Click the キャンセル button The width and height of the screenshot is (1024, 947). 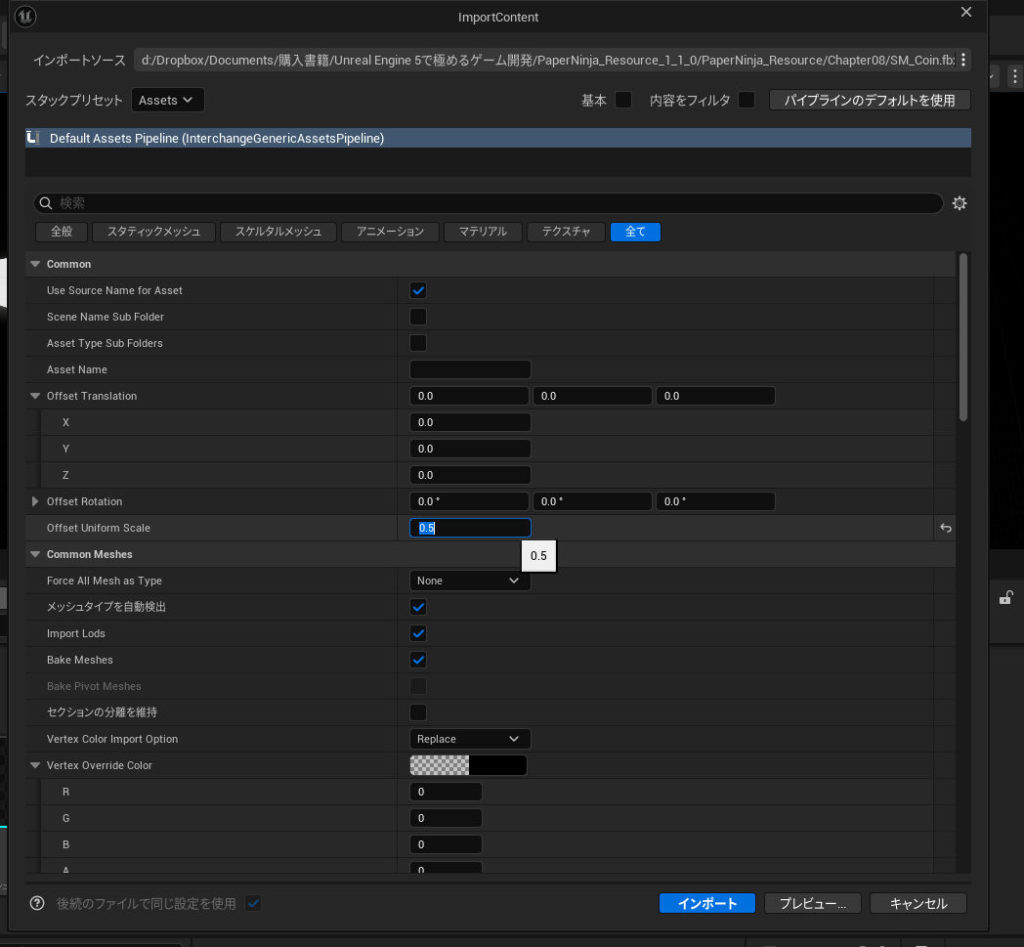pyautogui.click(x=917, y=903)
